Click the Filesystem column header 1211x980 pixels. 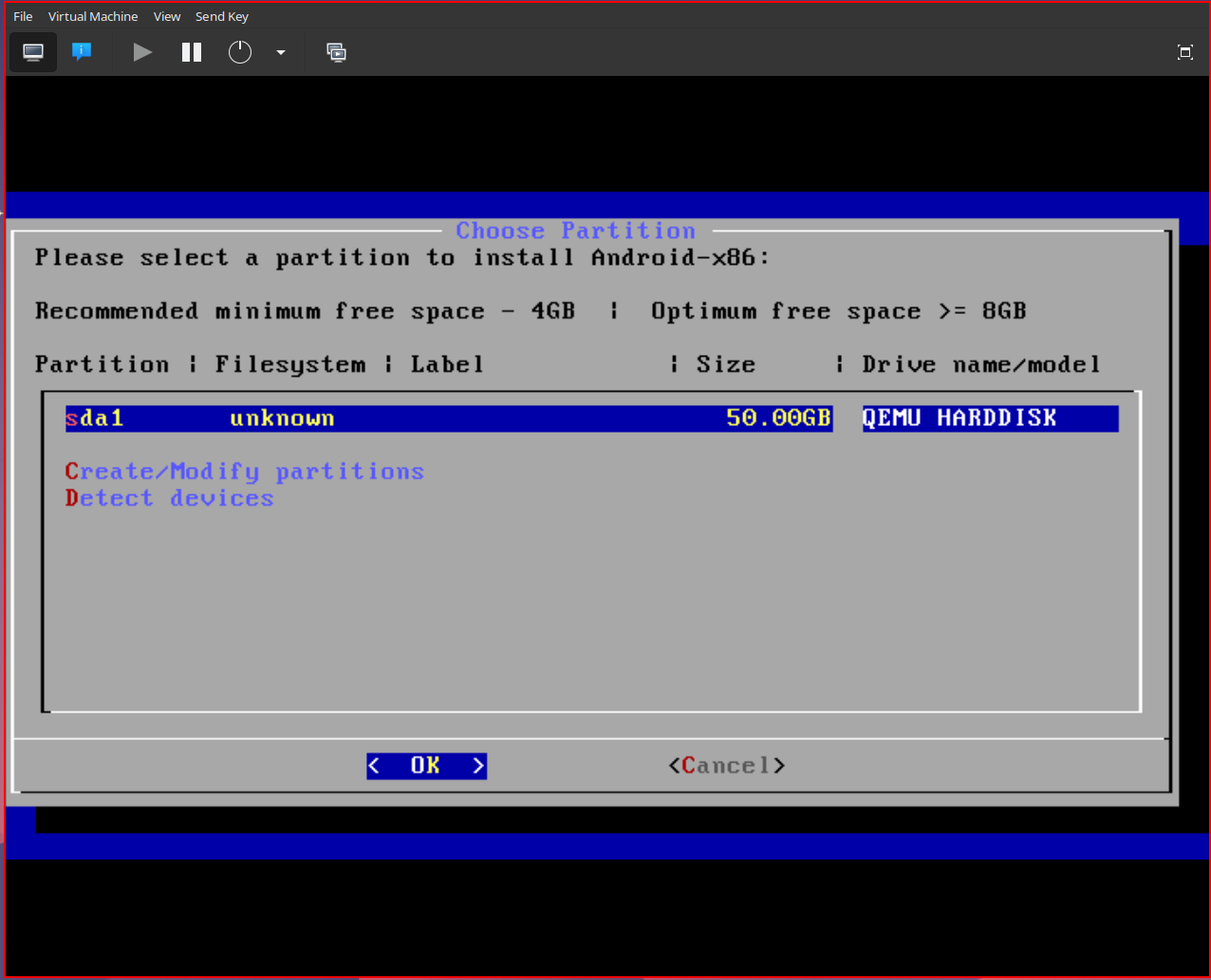[289, 364]
